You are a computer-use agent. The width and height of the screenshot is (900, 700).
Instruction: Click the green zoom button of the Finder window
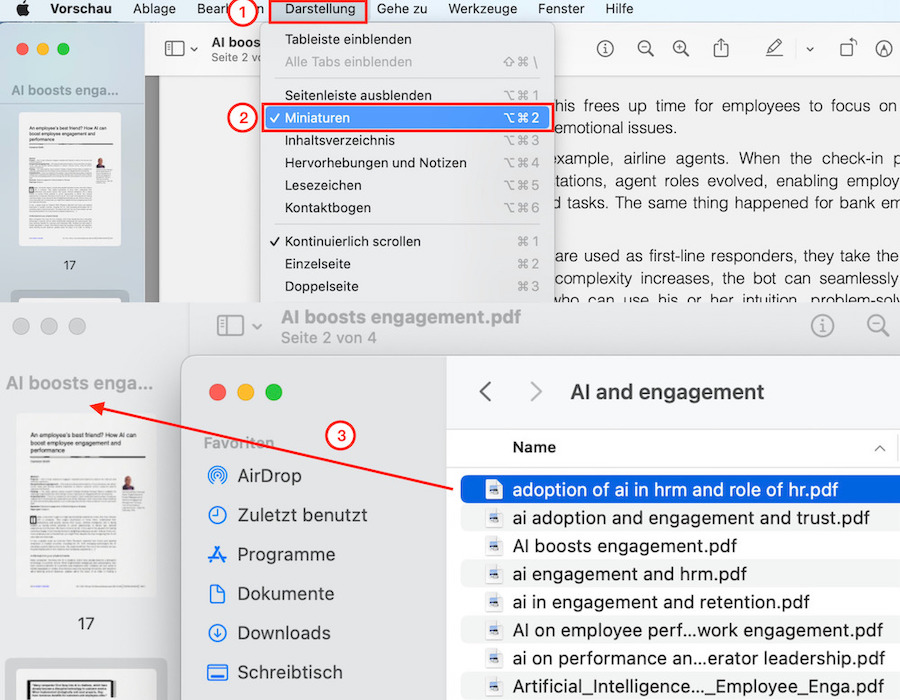click(274, 392)
